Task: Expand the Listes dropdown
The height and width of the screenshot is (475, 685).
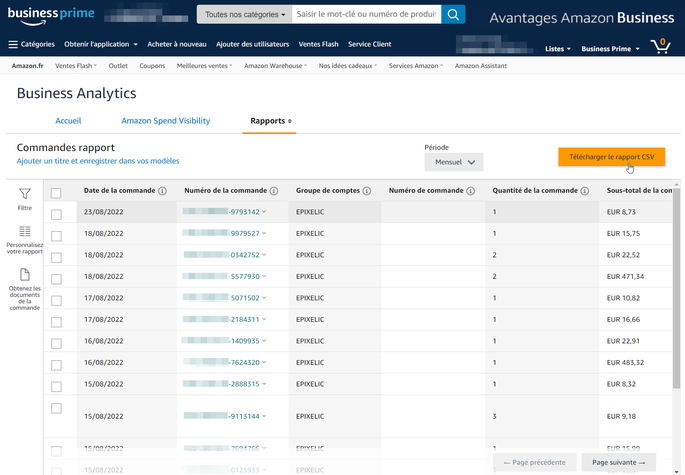Action: point(558,49)
